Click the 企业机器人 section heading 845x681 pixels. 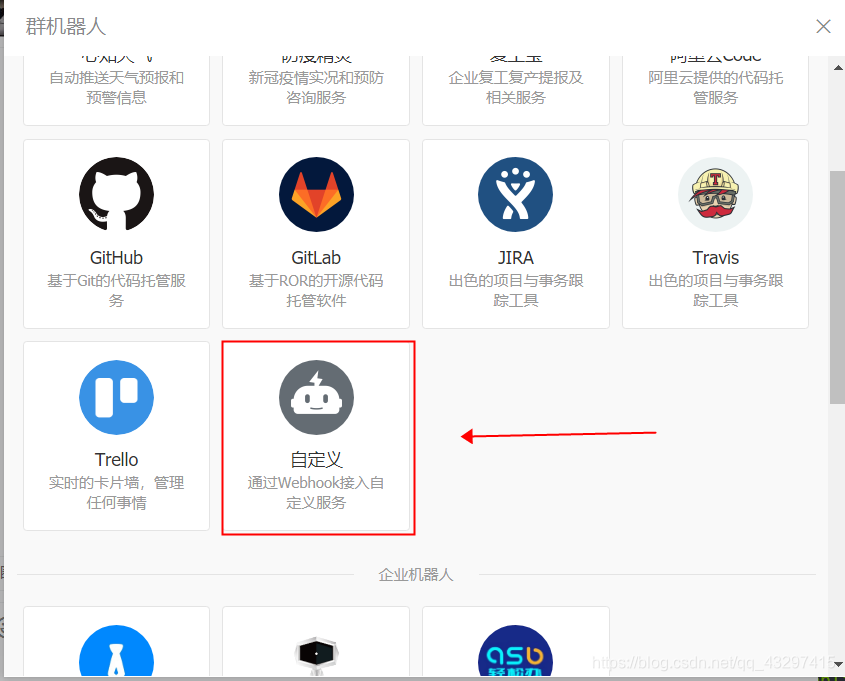pos(415,575)
